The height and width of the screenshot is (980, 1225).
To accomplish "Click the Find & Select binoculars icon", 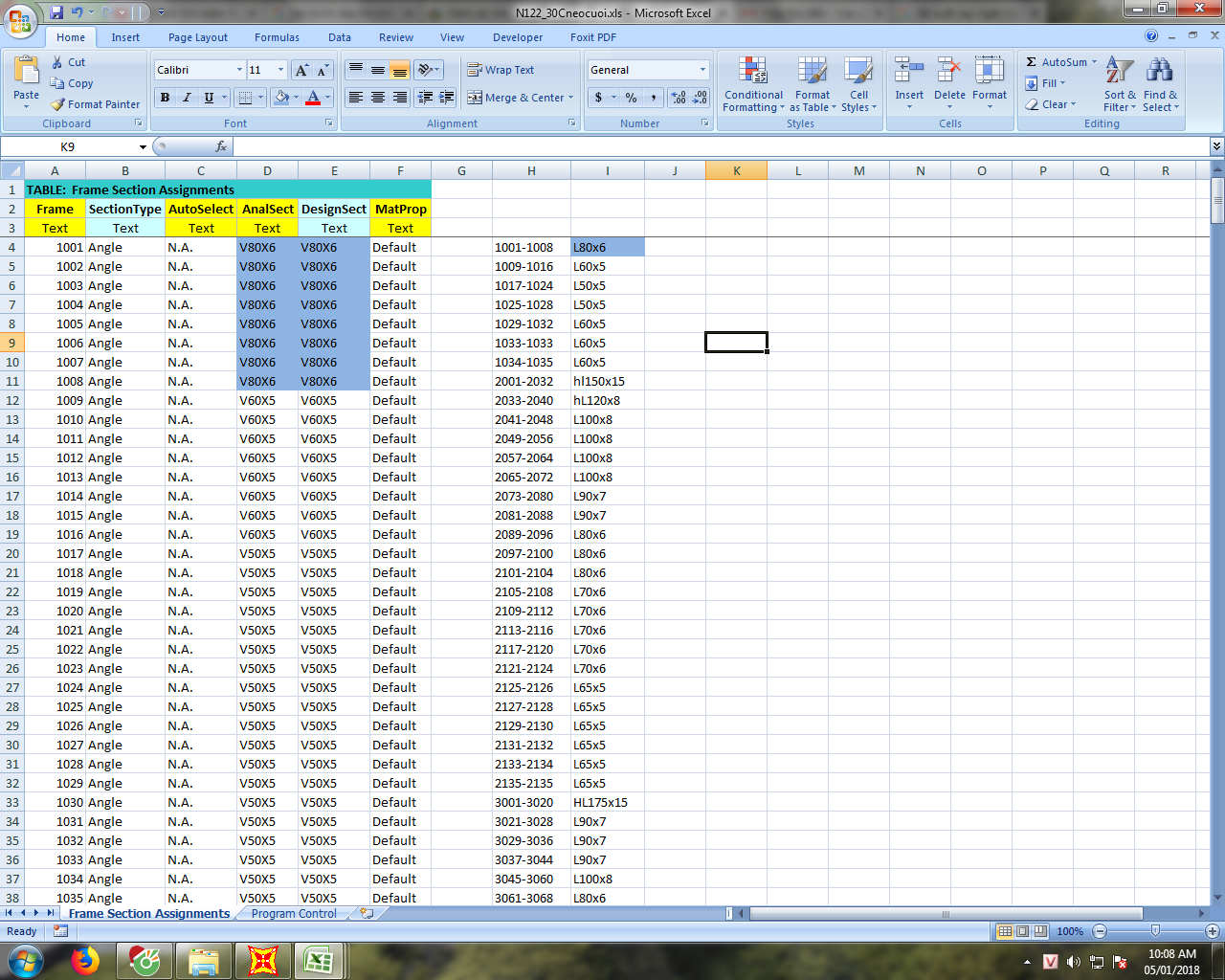I will click(x=1160, y=72).
